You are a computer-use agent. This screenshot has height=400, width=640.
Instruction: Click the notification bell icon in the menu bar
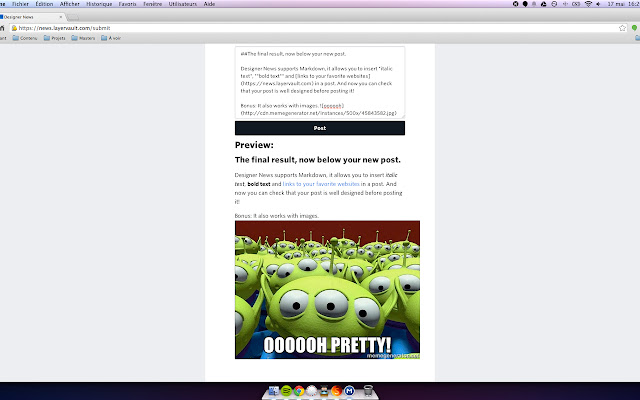[x=534, y=4]
